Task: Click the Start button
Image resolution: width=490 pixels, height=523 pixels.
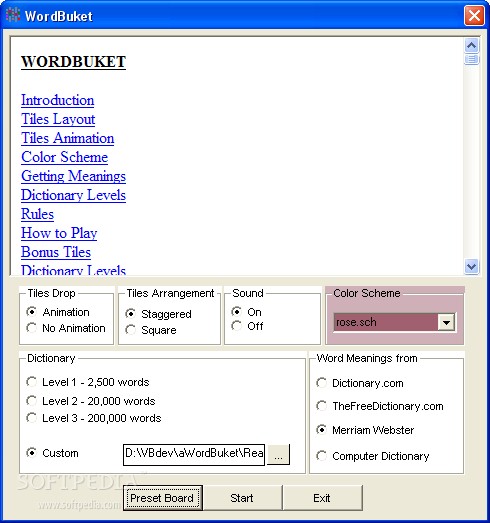Action: click(242, 498)
